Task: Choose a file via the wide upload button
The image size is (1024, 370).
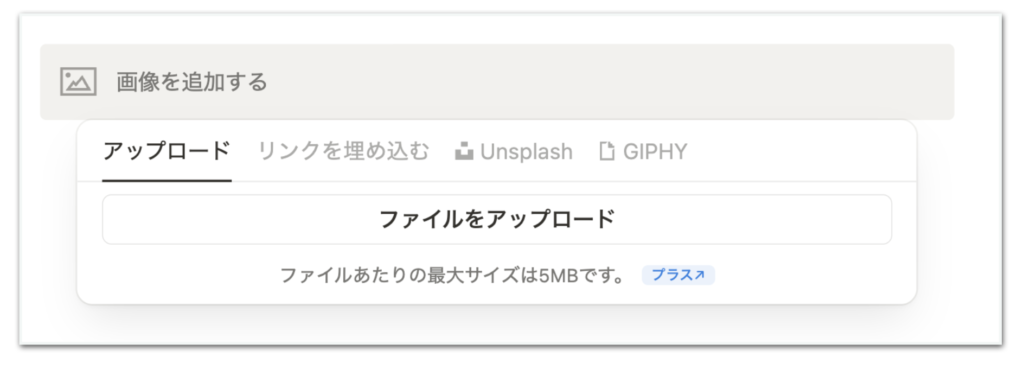Action: tap(497, 219)
